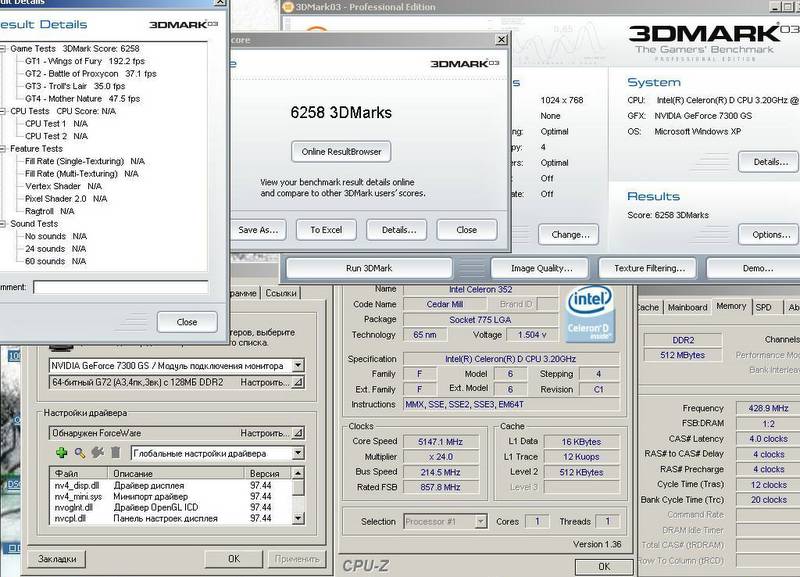Open the Processor #1 selection dropdown in CPU-Z

480,521
